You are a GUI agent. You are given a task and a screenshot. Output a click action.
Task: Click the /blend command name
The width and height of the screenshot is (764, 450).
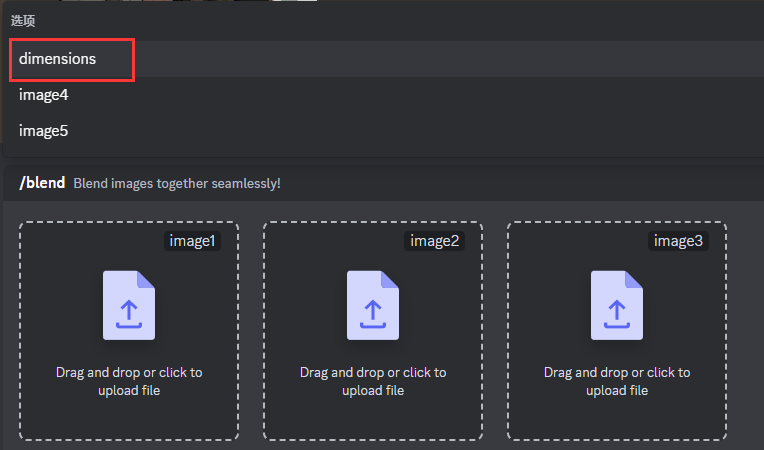[x=42, y=183]
